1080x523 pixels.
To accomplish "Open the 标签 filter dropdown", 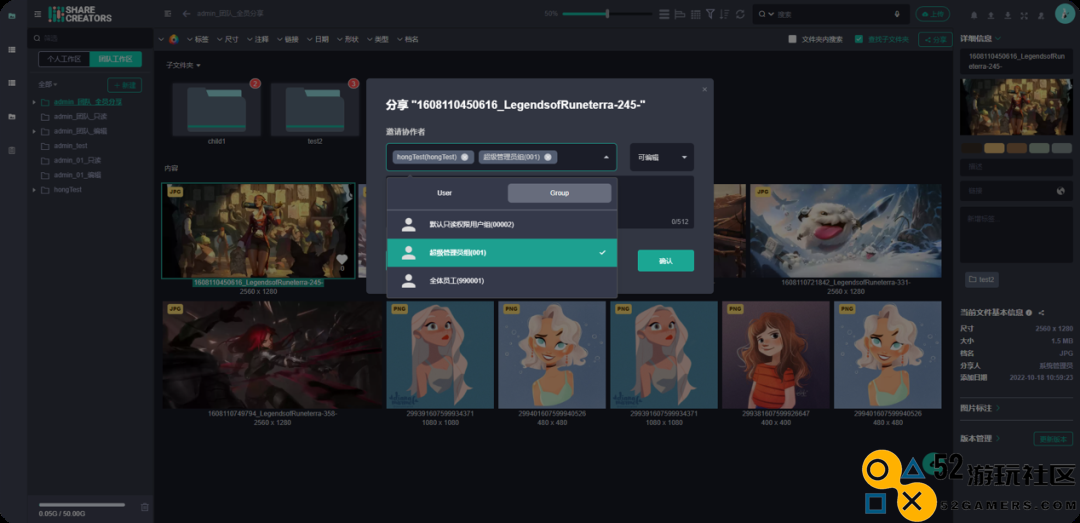I will tap(197, 39).
